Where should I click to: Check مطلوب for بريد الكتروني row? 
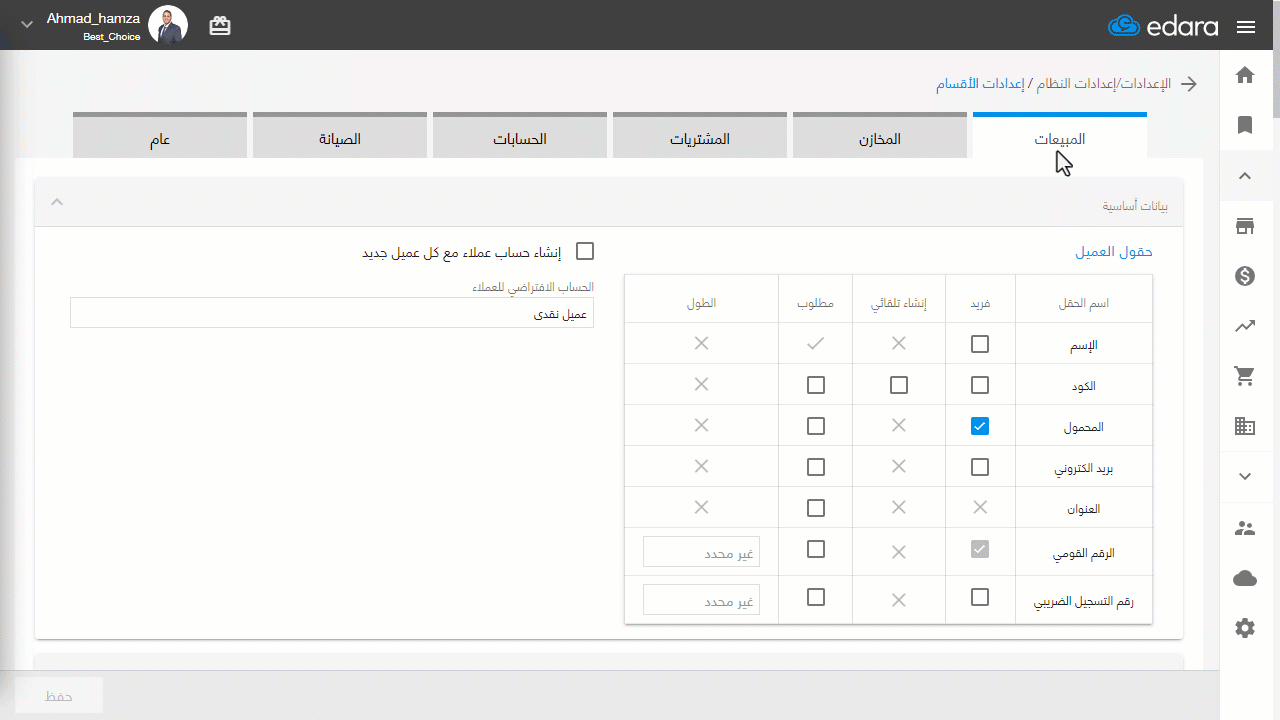pos(816,467)
